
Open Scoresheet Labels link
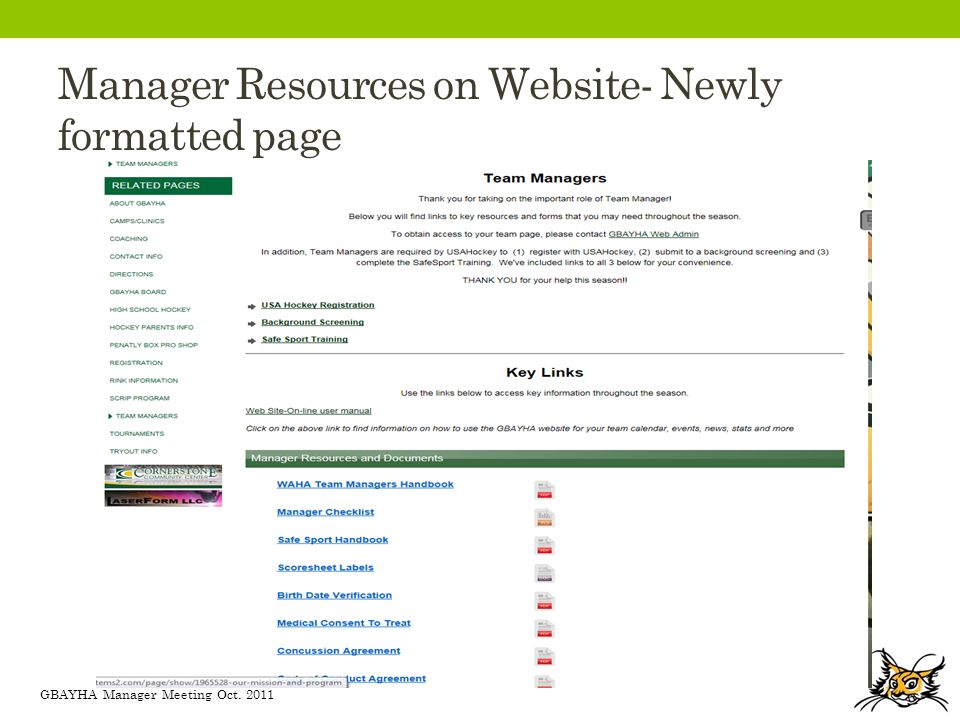[325, 568]
